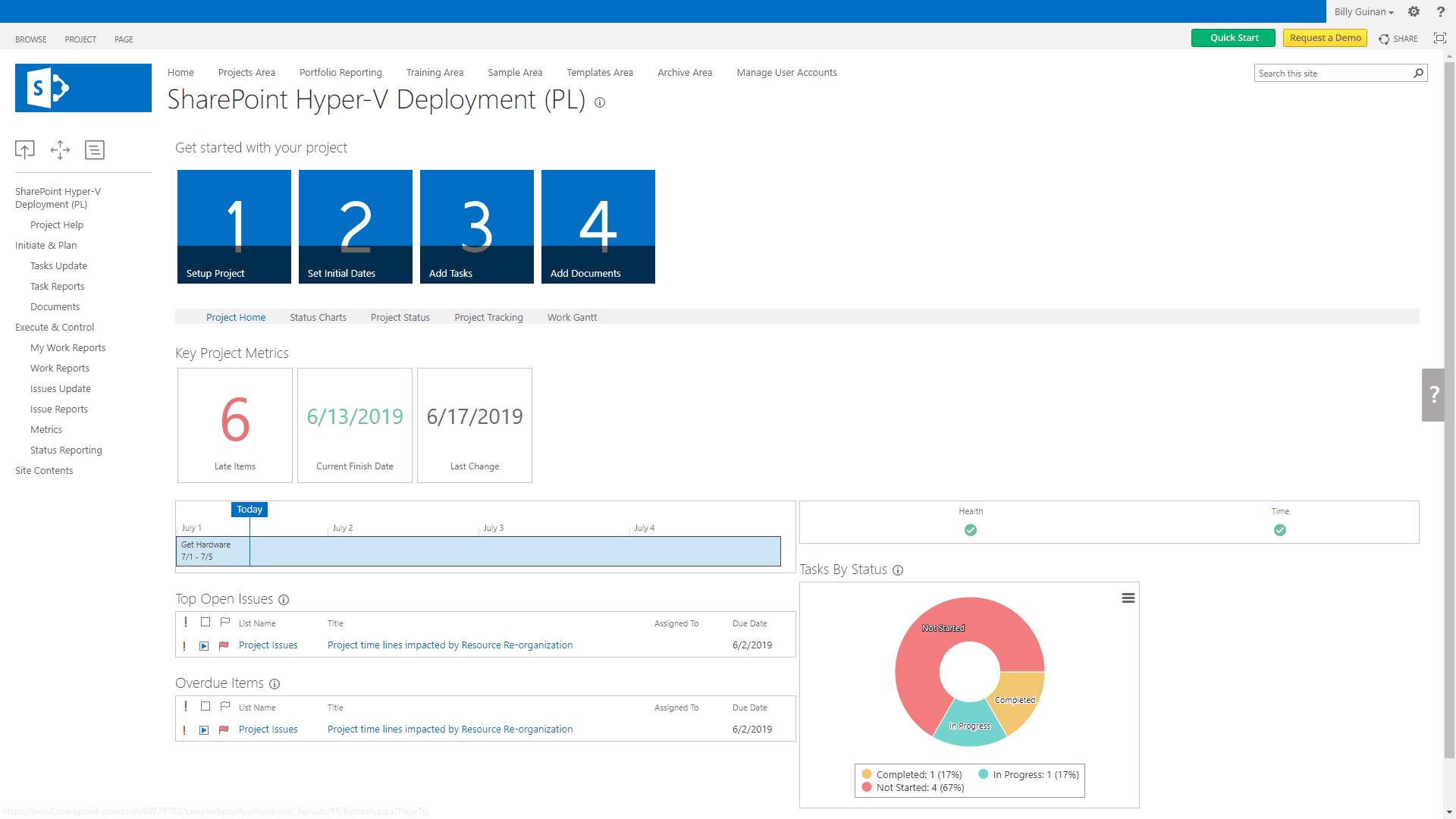Click the Time green check indicator

pyautogui.click(x=1280, y=530)
